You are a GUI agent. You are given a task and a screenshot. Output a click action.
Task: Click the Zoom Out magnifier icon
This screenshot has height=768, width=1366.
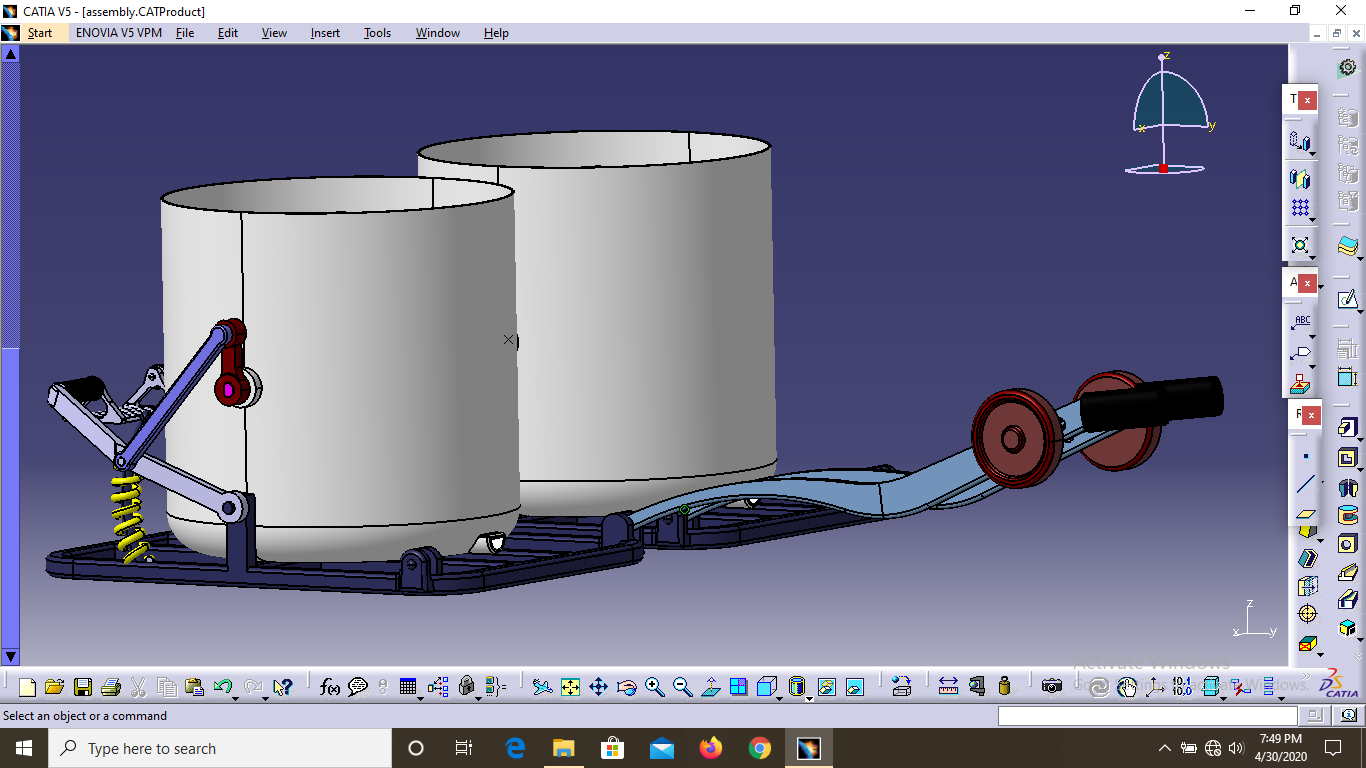click(x=683, y=687)
